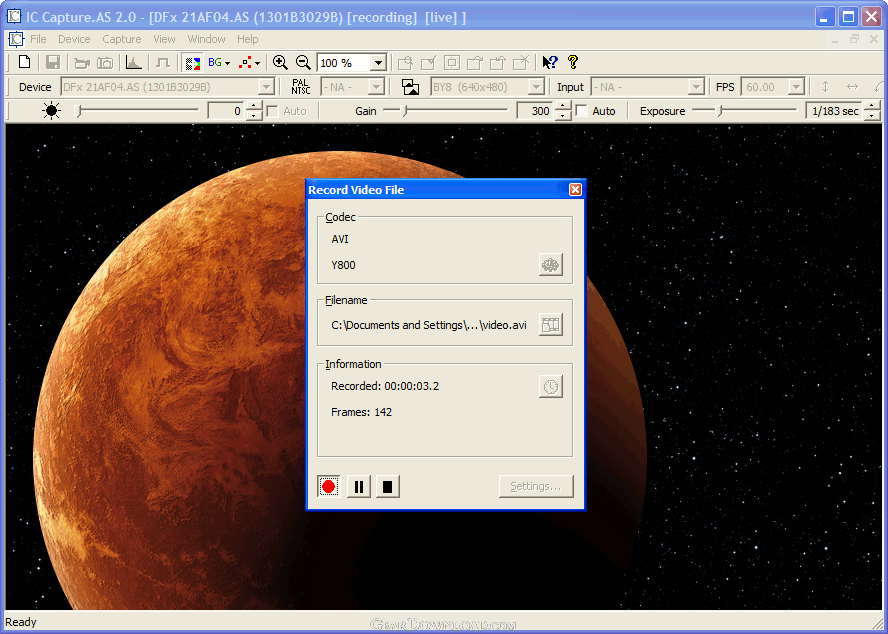Open the View menu
This screenshot has height=634, width=888.
pos(164,39)
